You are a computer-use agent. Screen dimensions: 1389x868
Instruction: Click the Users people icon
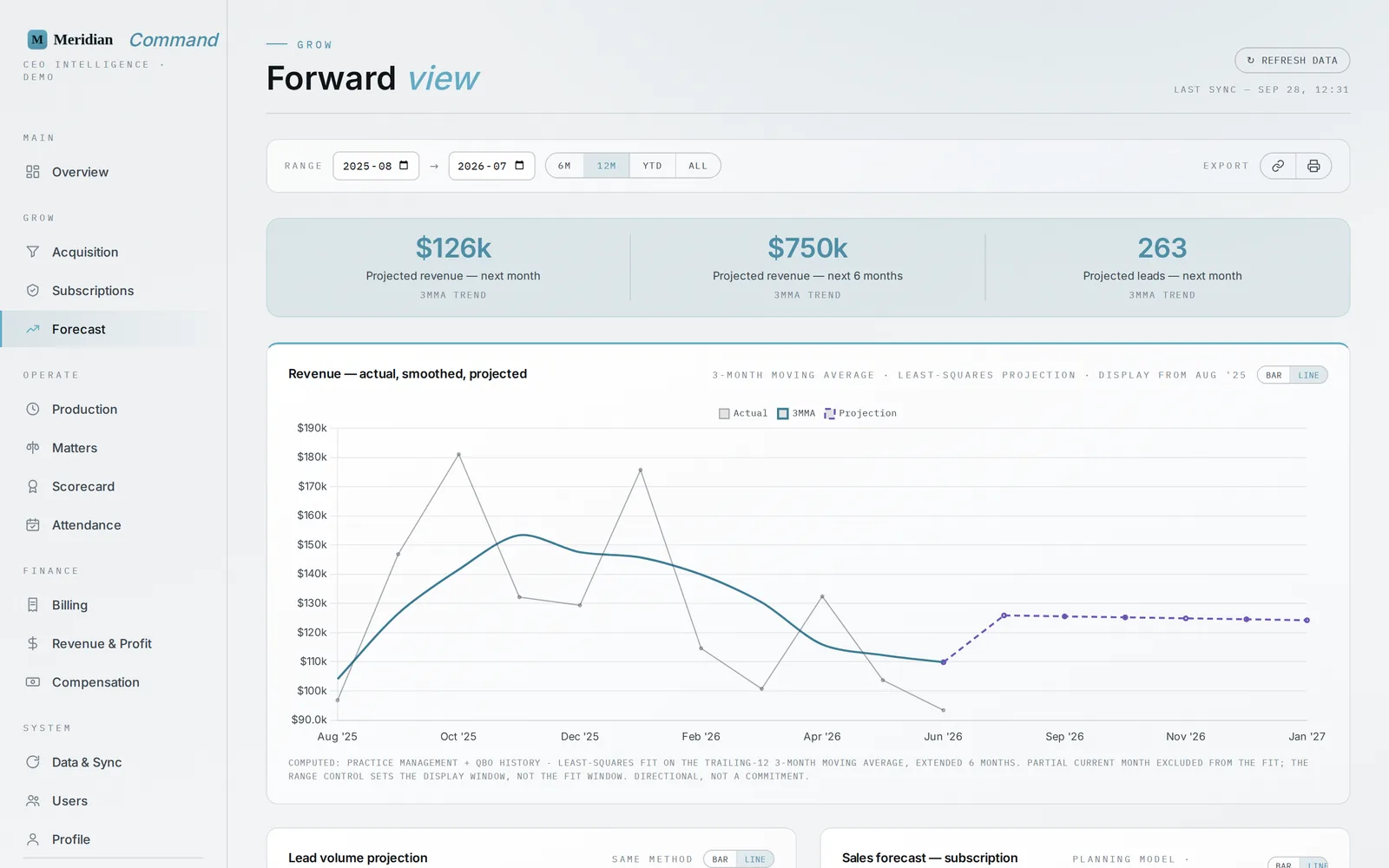pos(33,801)
